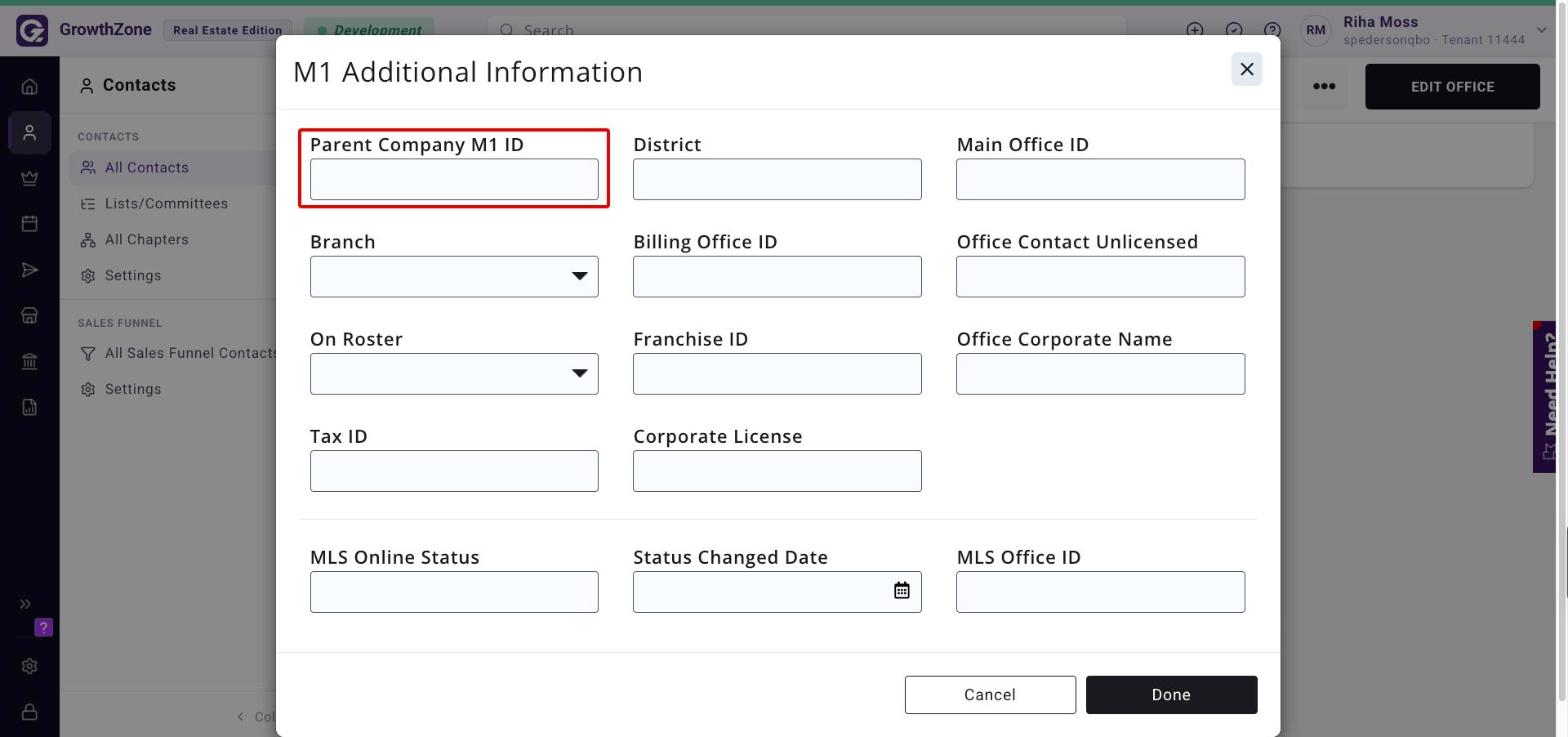Open Lists/Committees in the sidebar
Screen dimensions: 1568x737
click(x=166, y=204)
